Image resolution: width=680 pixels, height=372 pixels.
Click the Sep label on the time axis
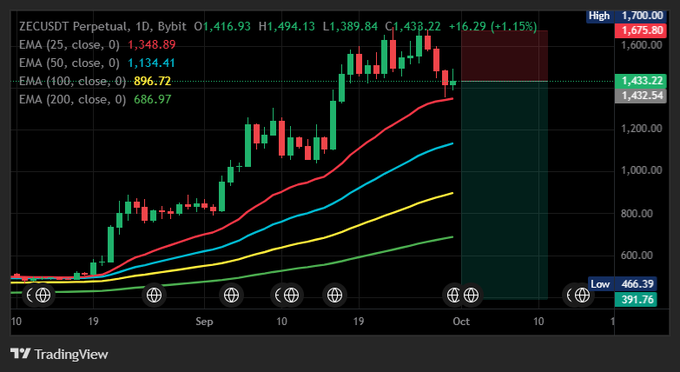(204, 322)
